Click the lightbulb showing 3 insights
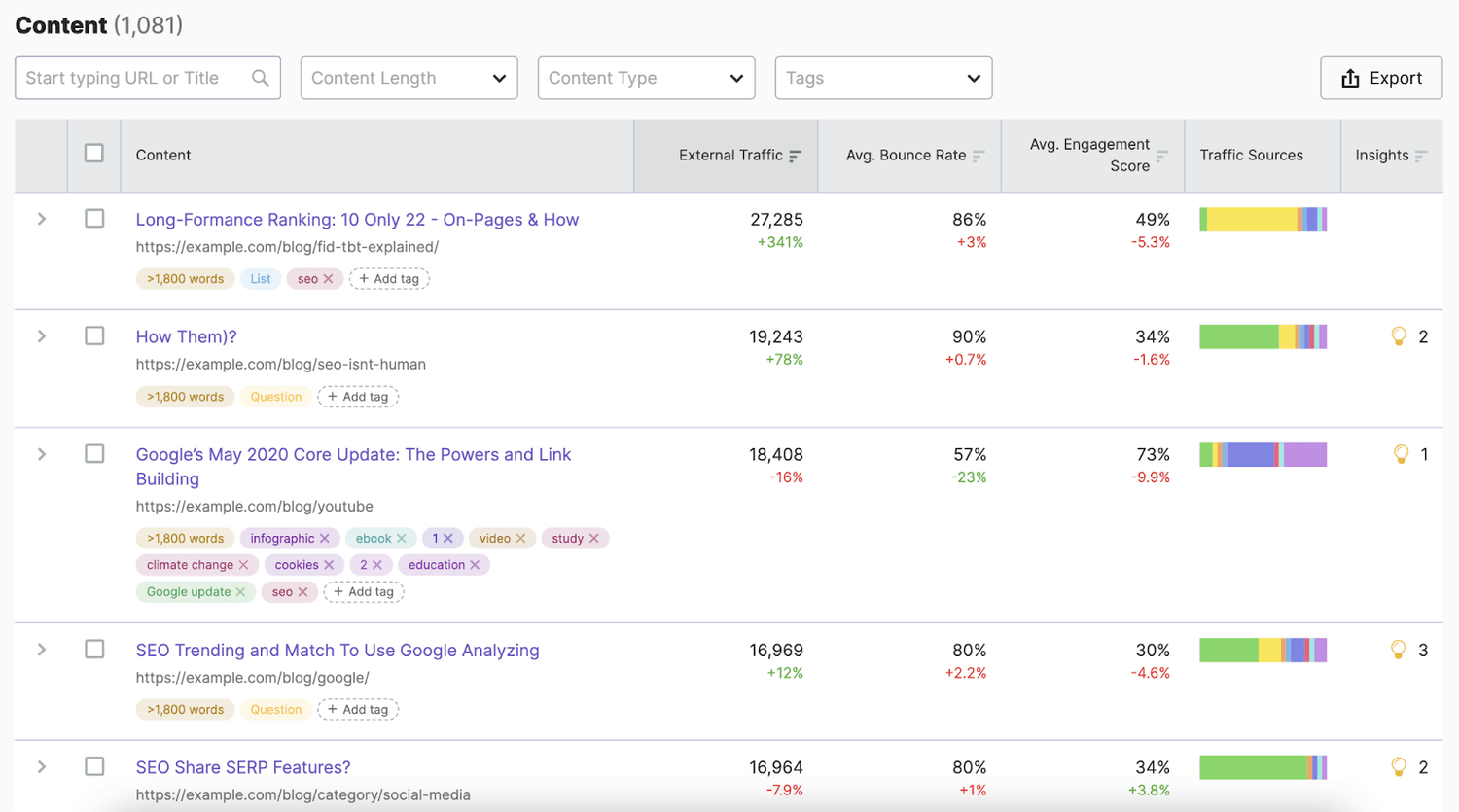This screenshot has width=1459, height=812. click(x=1400, y=650)
